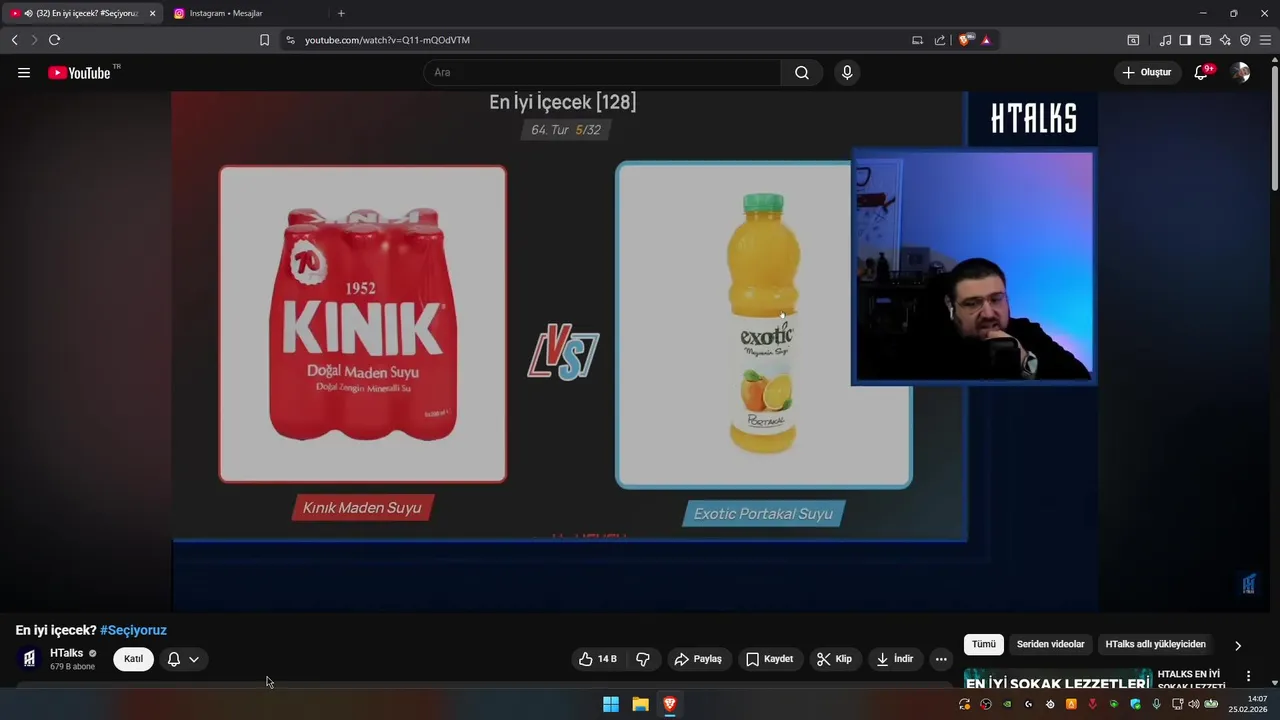
Task: Open the Logitech G Hub tray icon
Action: click(1029, 704)
